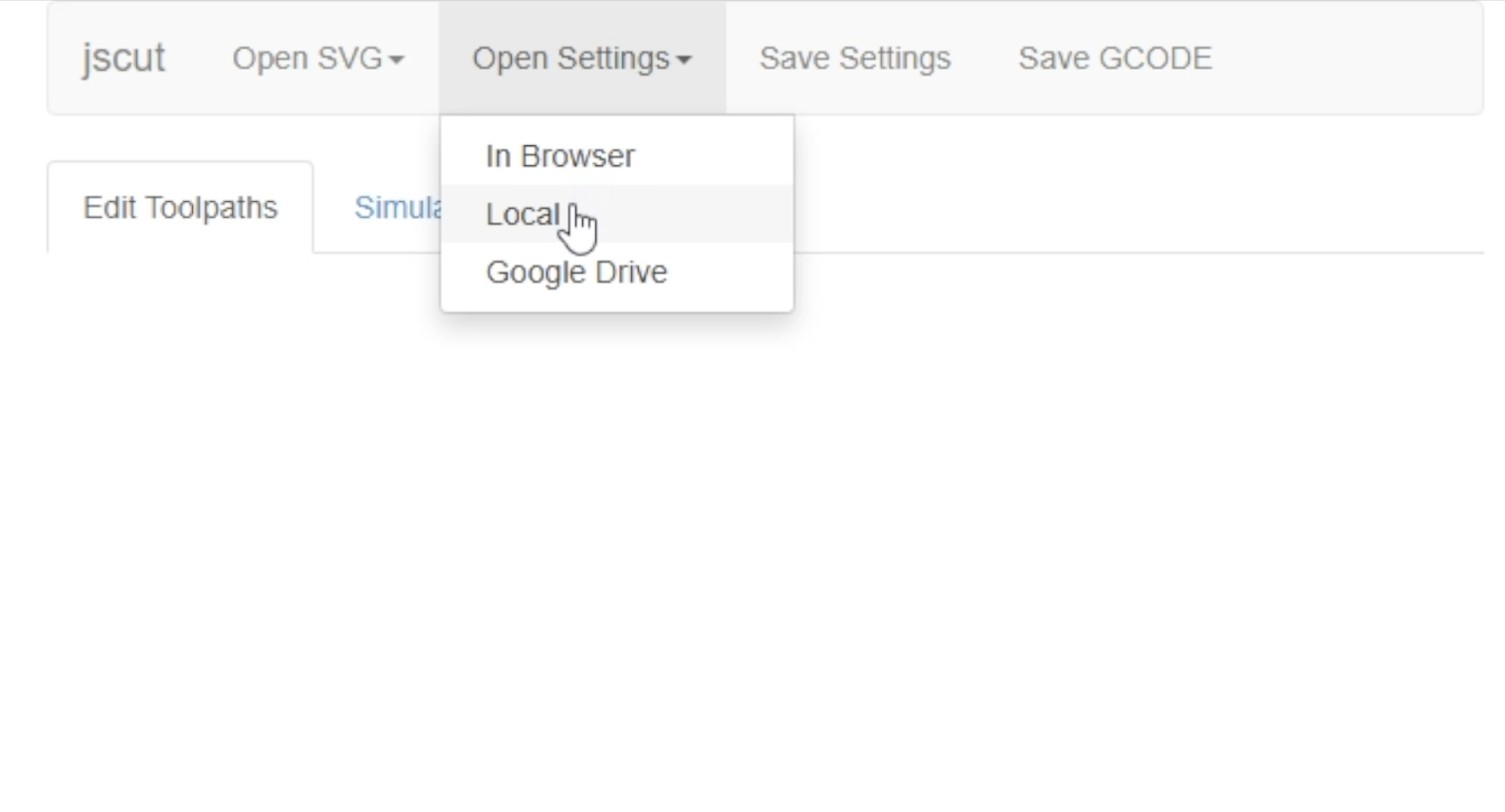This screenshot has height=812, width=1505.
Task: Load settings from a local file
Action: (523, 214)
